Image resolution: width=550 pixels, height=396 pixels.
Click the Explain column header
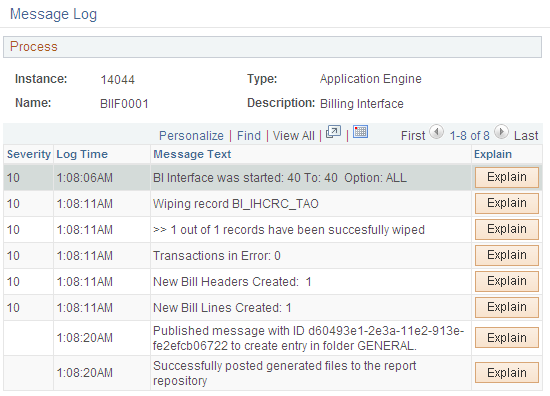tap(493, 154)
